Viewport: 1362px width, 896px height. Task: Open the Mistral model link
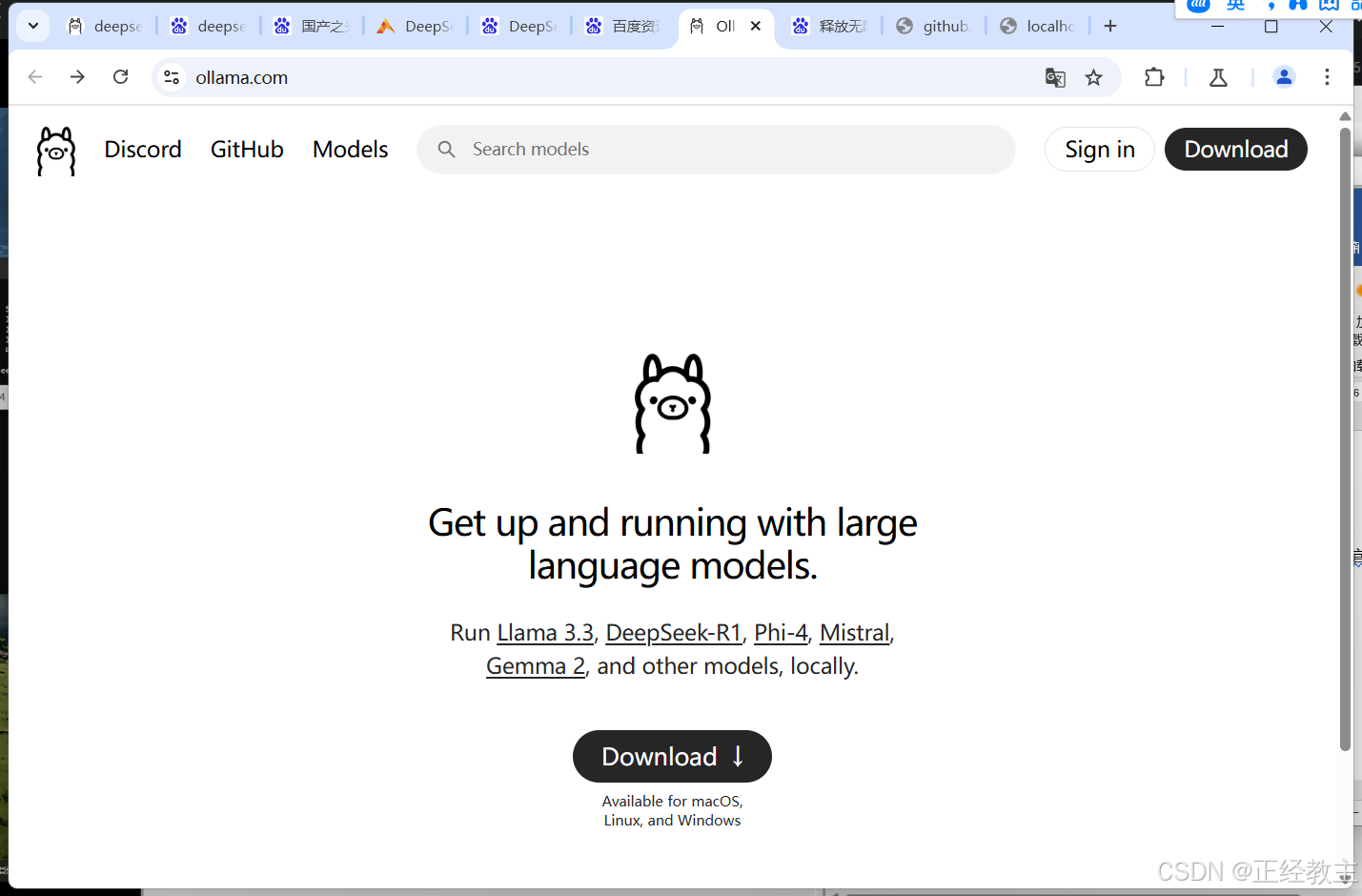(x=855, y=633)
